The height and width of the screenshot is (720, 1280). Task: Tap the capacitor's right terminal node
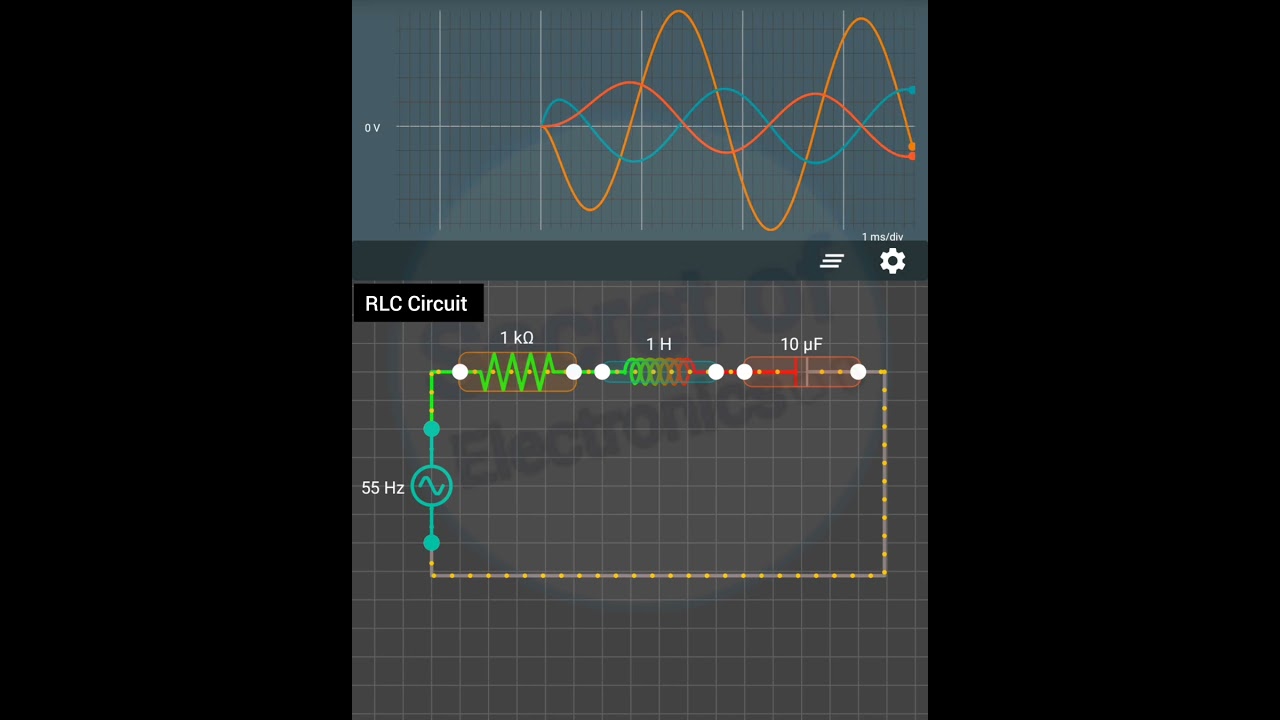pyautogui.click(x=858, y=372)
